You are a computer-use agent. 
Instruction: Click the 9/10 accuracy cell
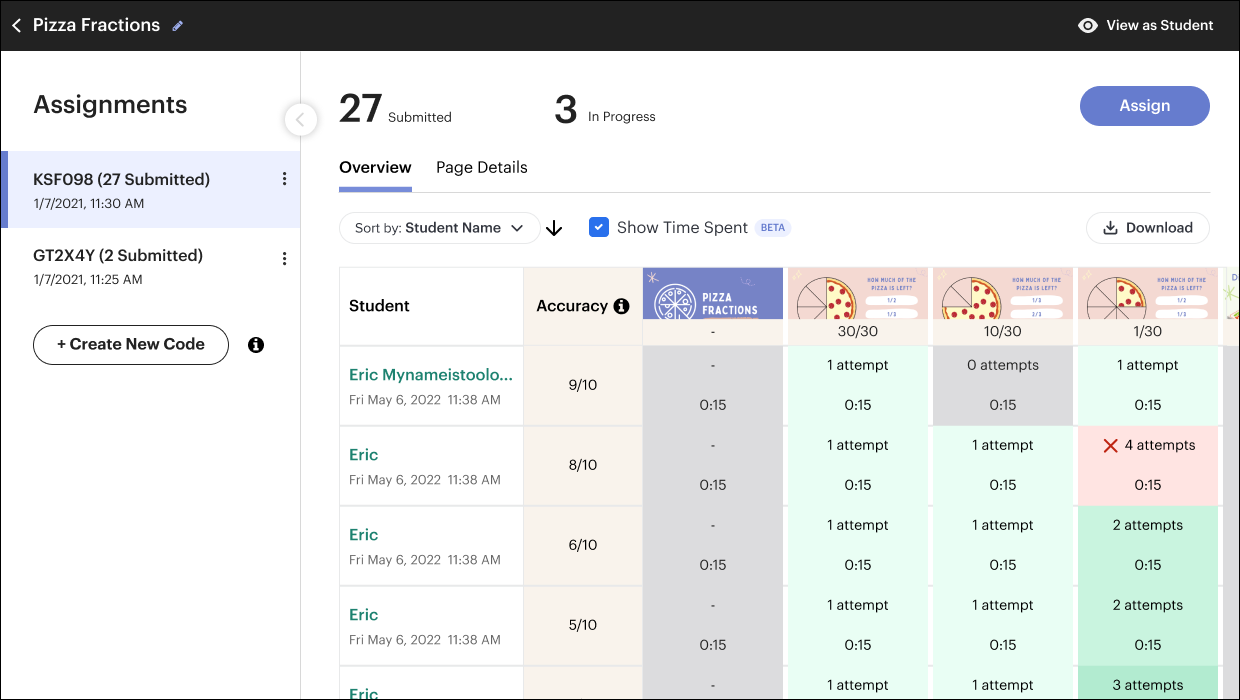583,386
